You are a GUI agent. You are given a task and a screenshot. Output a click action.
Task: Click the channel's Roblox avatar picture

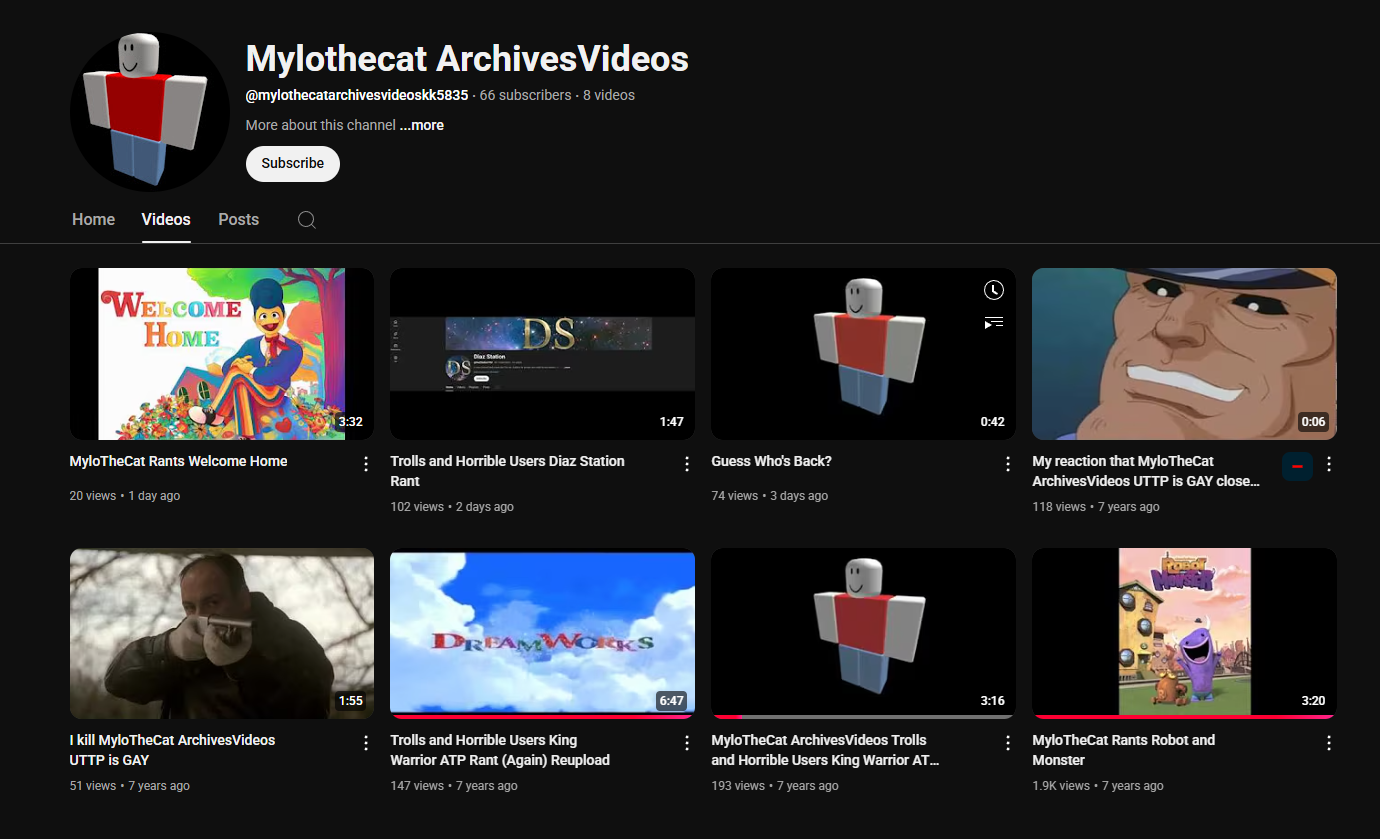point(150,112)
